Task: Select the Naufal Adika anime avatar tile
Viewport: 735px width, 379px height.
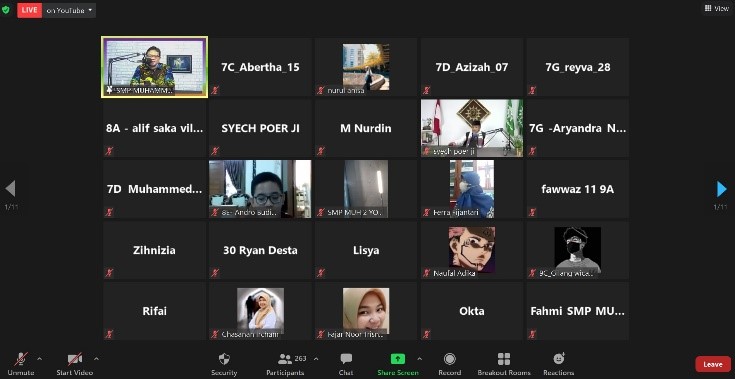Action: click(472, 250)
